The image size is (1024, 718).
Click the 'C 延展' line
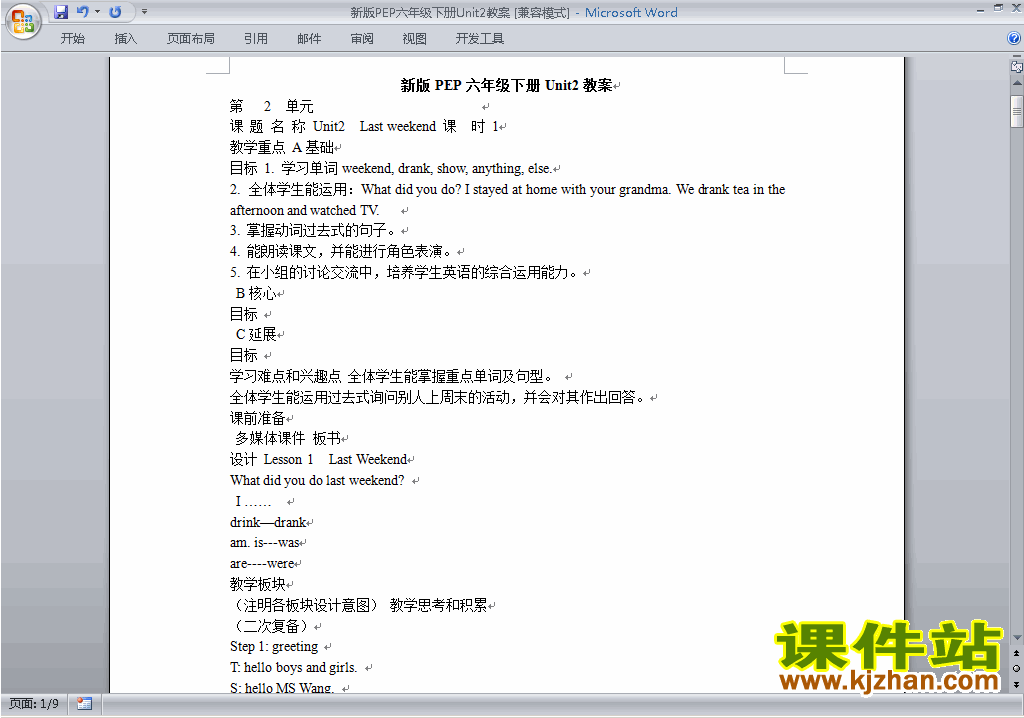coord(255,335)
